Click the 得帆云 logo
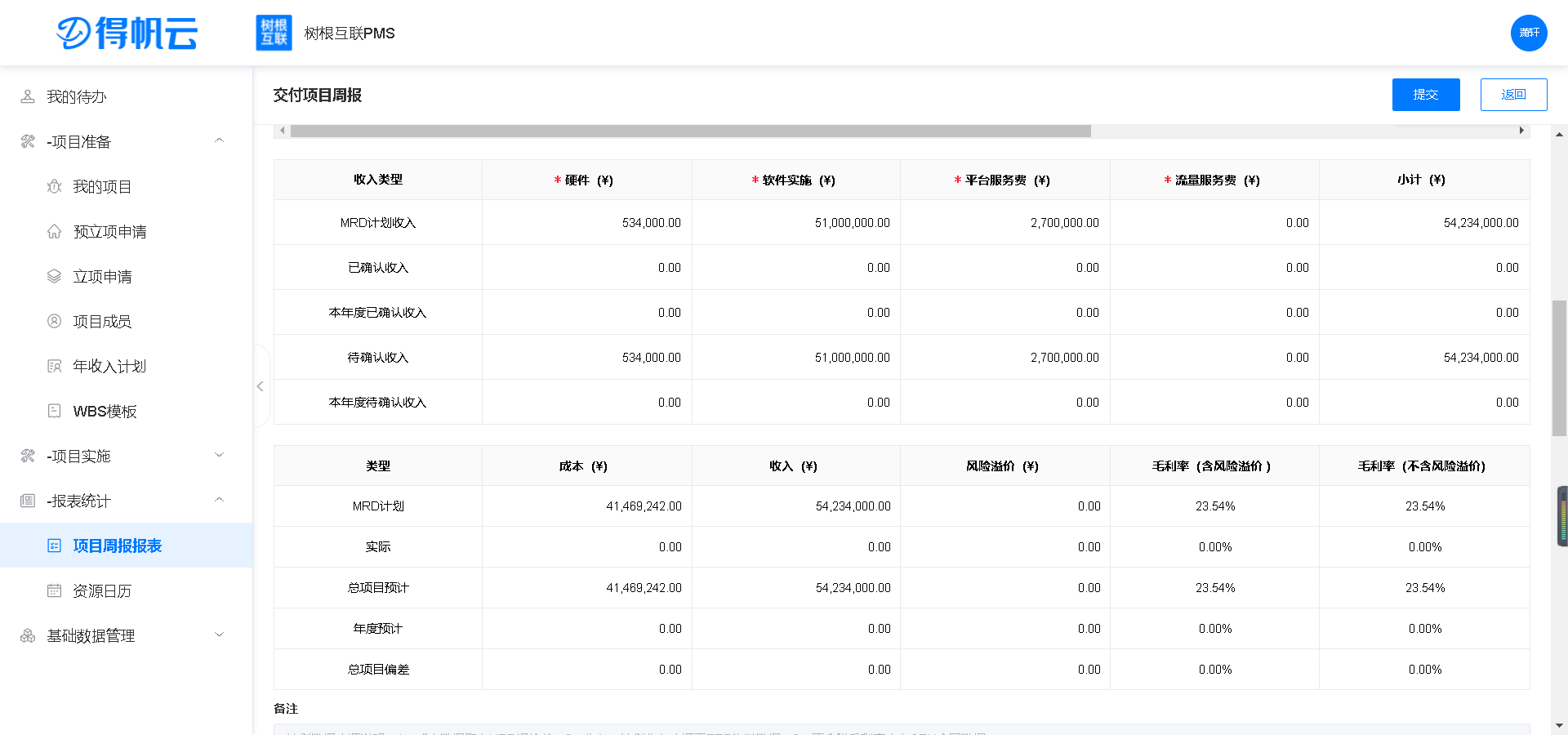Viewport: 1568px width, 735px height. coord(127,33)
